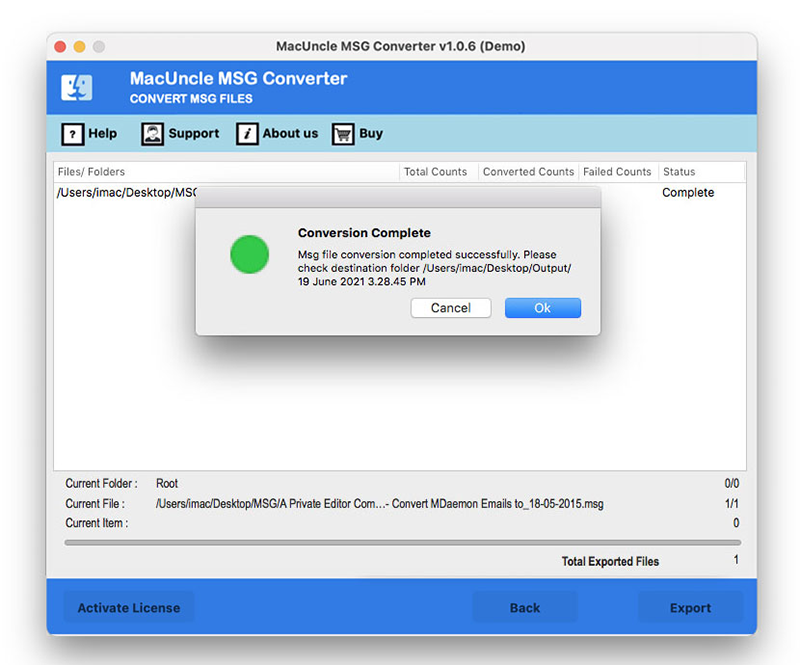Click the Complete status cell
Image resolution: width=800 pixels, height=665 pixels.
tap(688, 192)
